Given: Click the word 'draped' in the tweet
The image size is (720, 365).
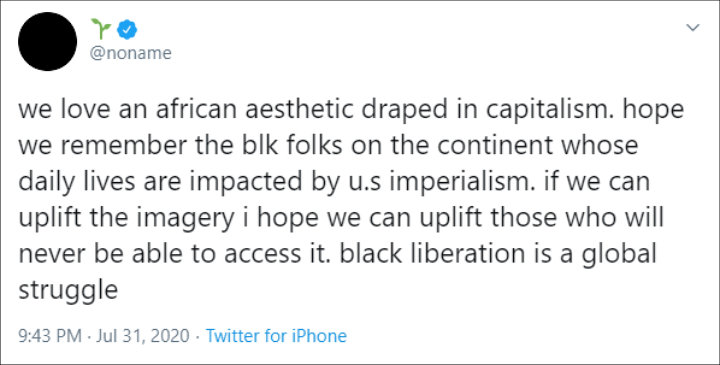Looking at the screenshot, I should pos(402,111).
